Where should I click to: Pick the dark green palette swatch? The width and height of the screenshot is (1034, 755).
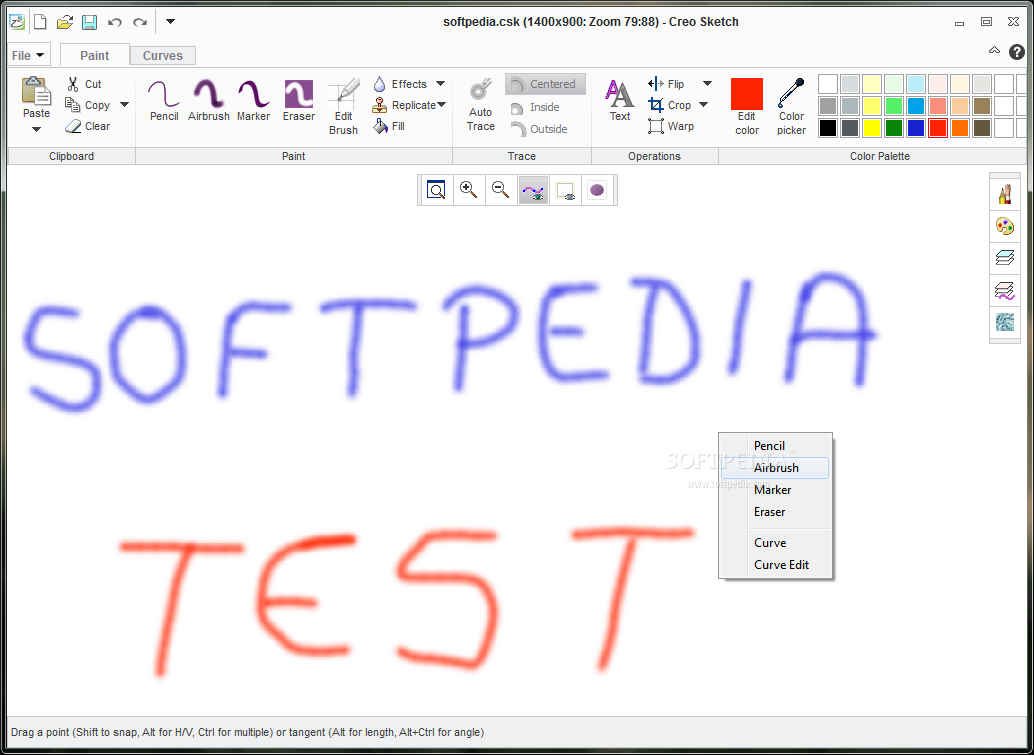tap(894, 128)
